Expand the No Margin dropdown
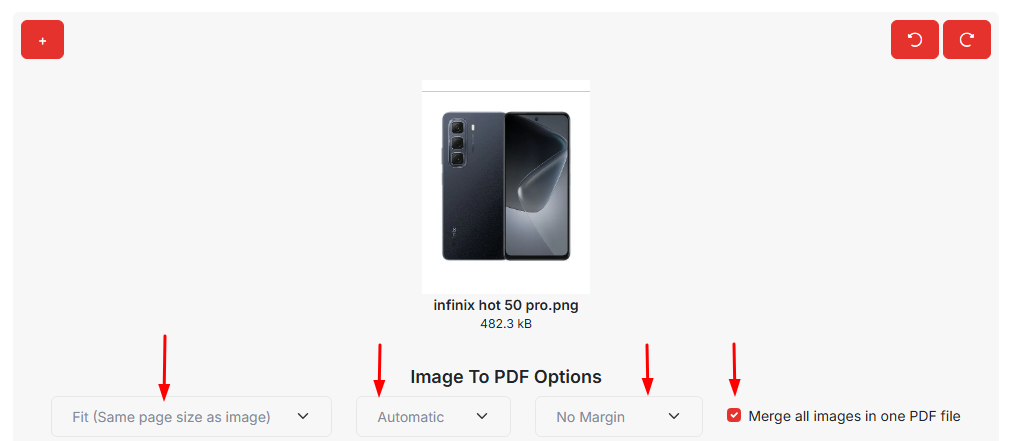The height and width of the screenshot is (441, 1012). [x=591, y=417]
